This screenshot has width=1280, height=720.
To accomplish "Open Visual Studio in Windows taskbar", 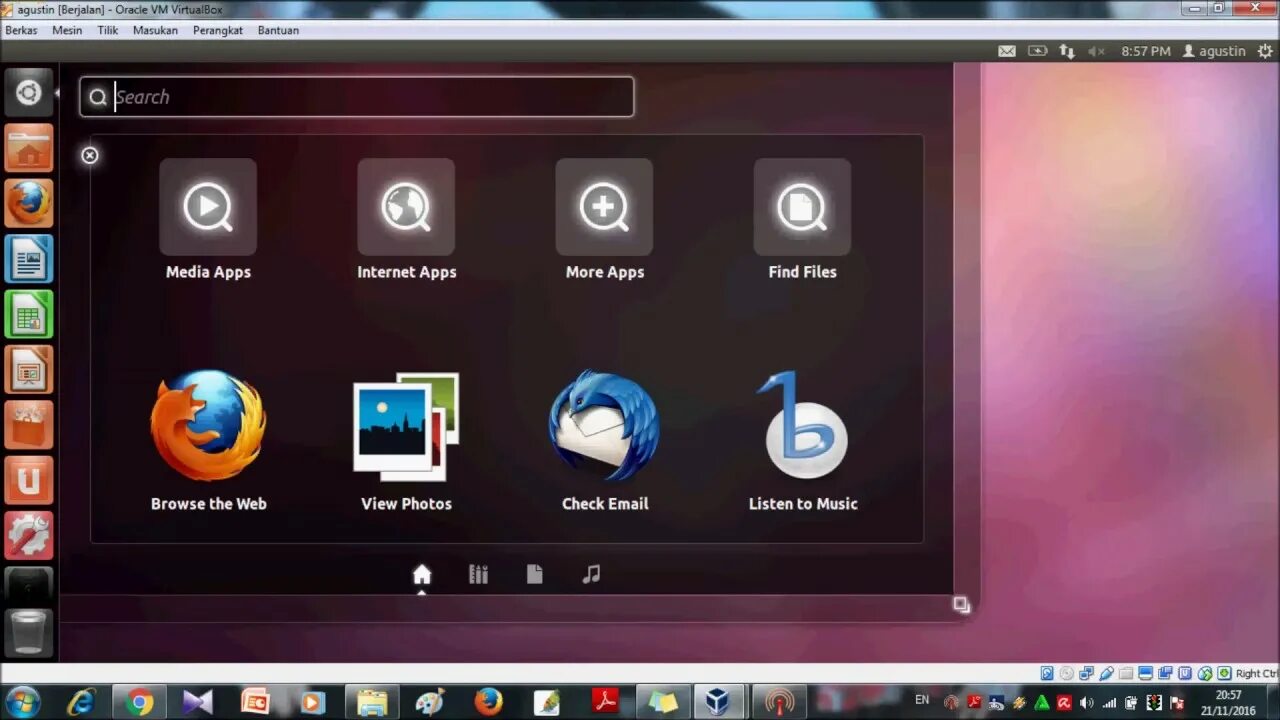I will coord(198,702).
